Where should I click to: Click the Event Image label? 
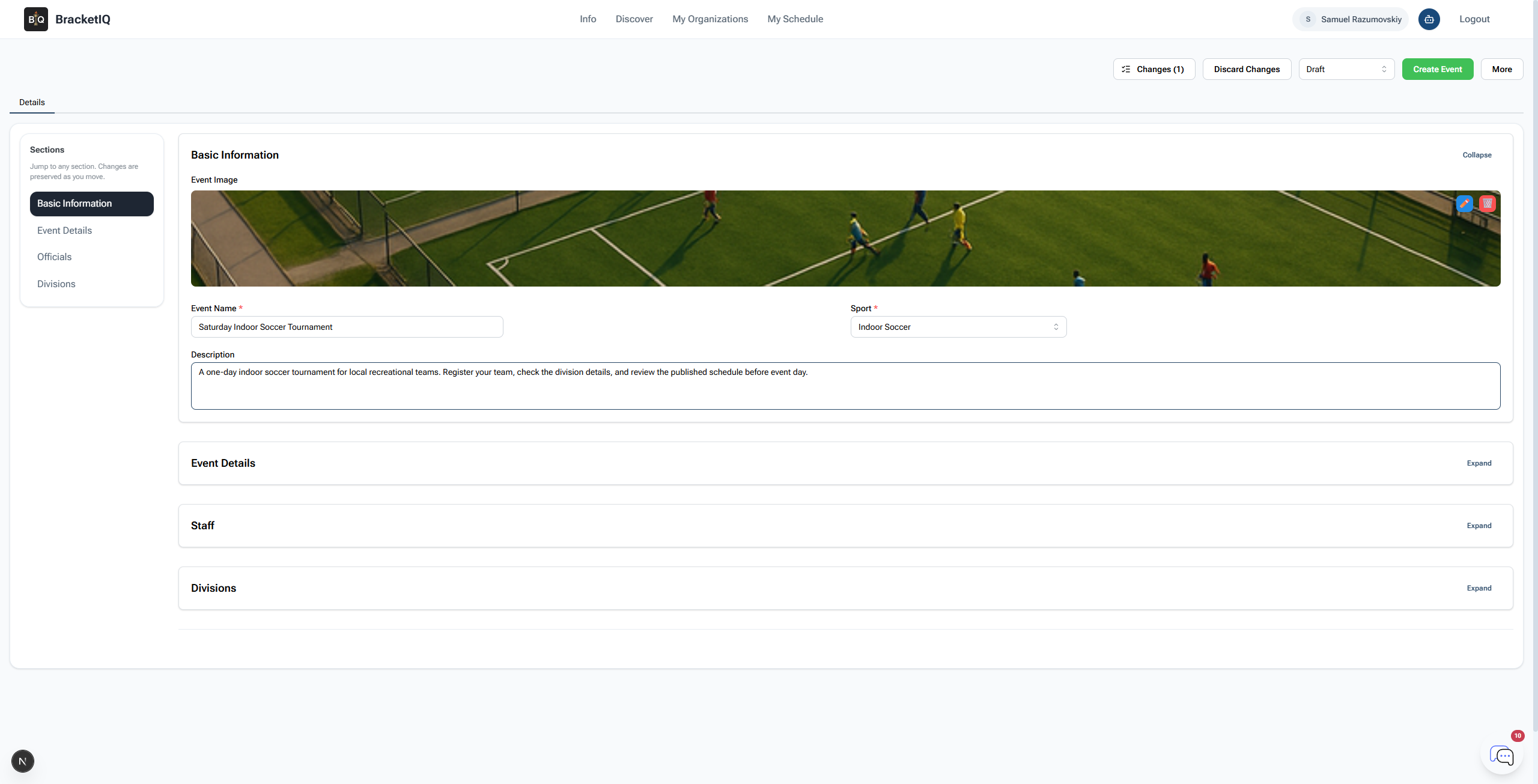coord(214,180)
